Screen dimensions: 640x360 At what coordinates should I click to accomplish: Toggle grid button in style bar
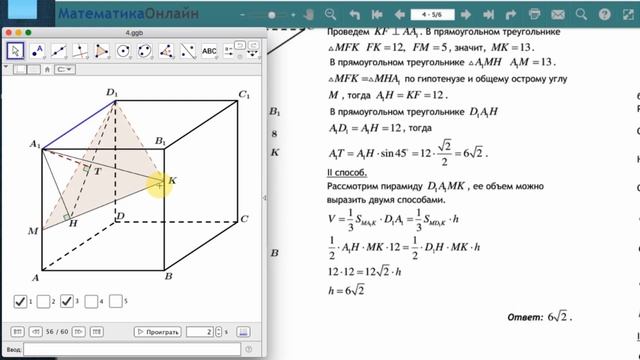tap(34, 69)
